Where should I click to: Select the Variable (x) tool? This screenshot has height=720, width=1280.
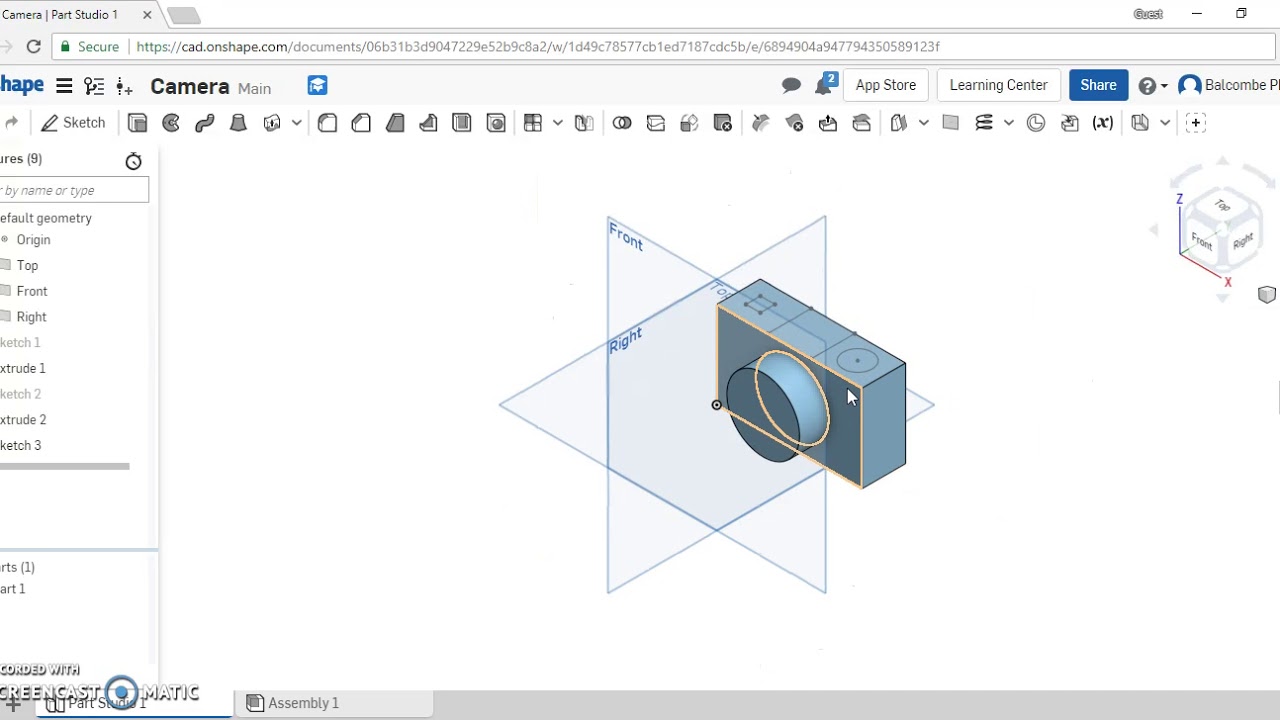1103,123
